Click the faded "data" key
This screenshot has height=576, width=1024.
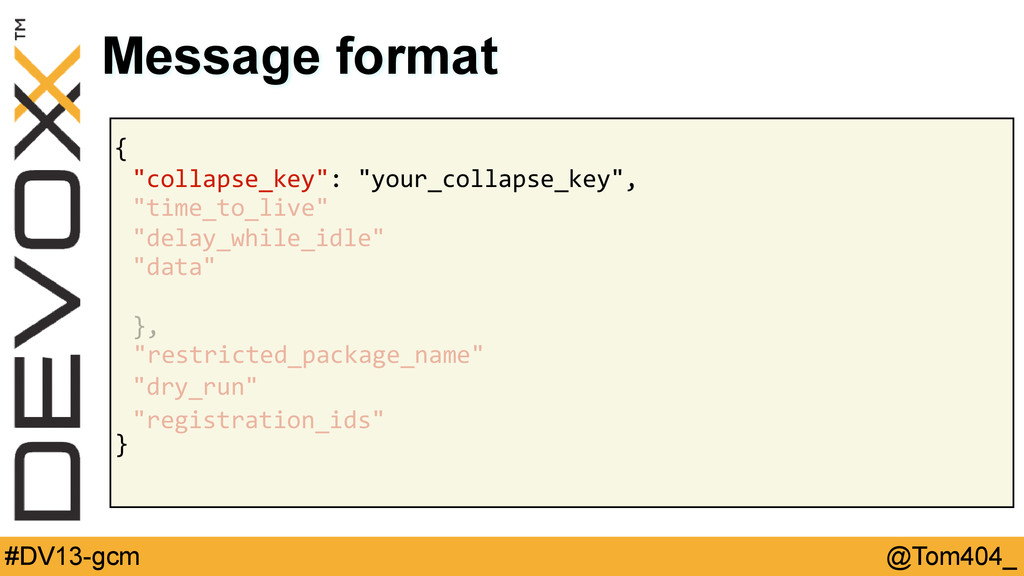pos(174,267)
